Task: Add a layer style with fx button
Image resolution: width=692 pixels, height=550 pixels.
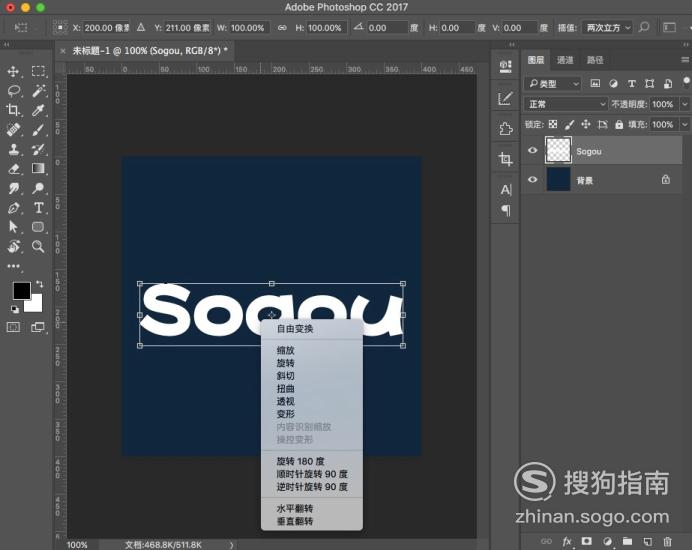Action: point(567,541)
